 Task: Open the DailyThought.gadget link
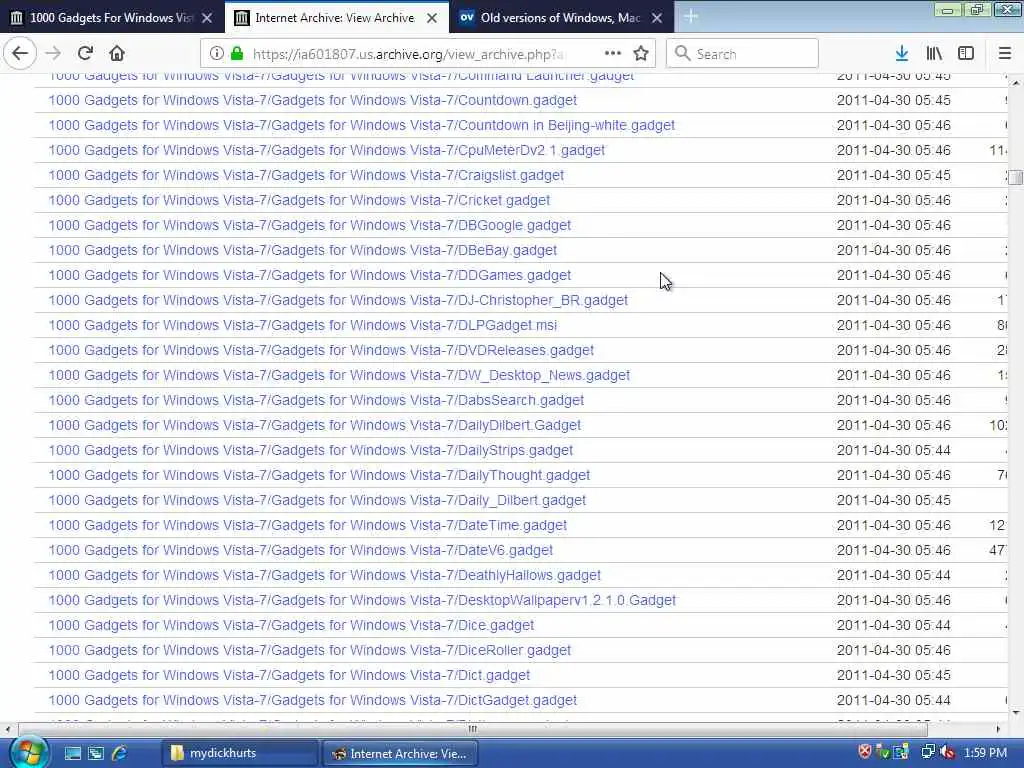pyautogui.click(x=319, y=475)
